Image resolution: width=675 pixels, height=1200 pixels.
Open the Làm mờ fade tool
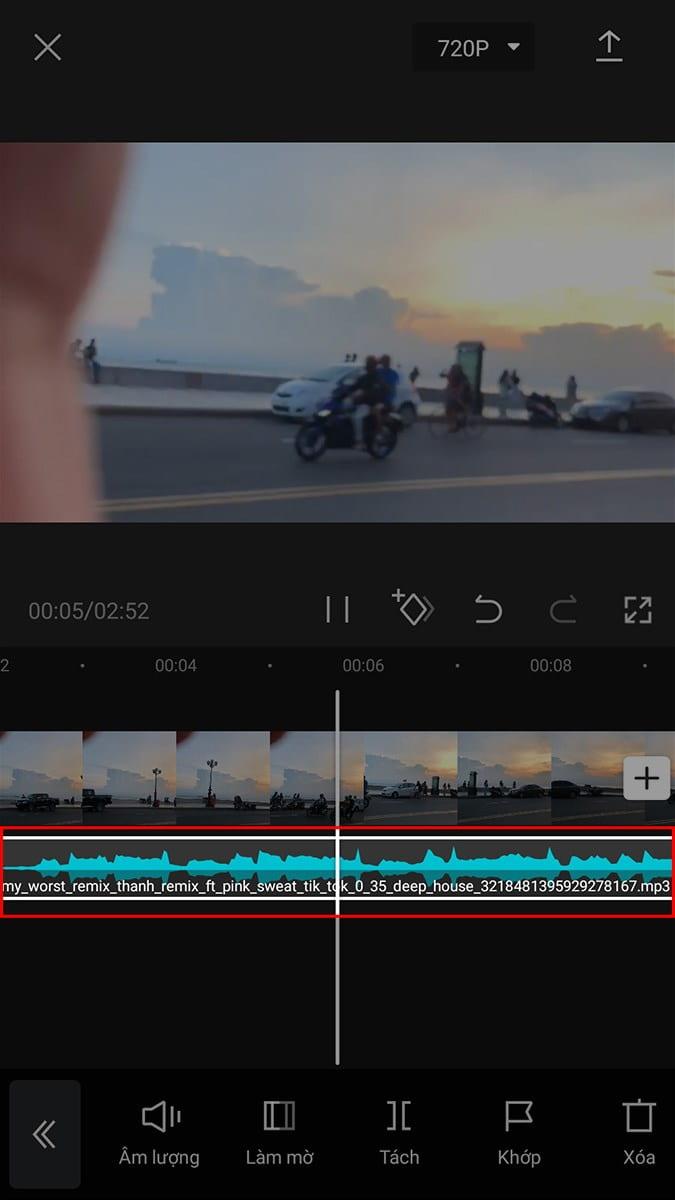[x=279, y=1133]
